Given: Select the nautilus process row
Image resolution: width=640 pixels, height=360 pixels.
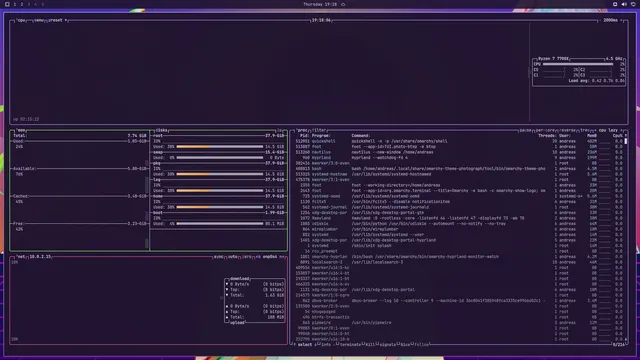Looking at the screenshot, I should [x=459, y=152].
